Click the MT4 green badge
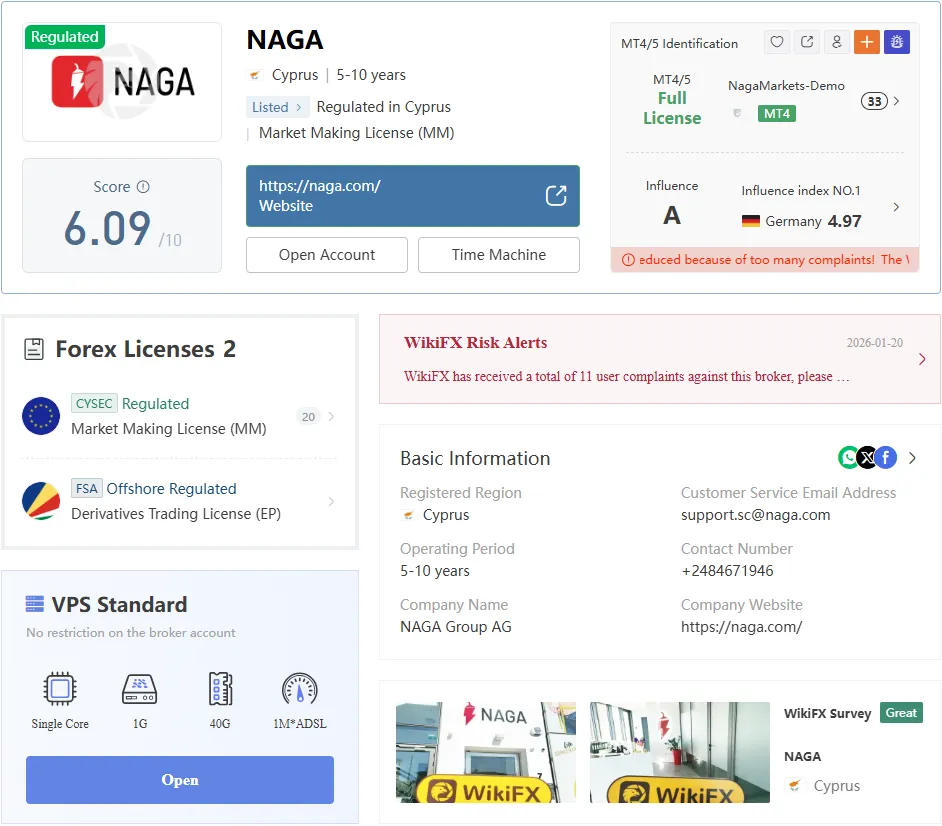The height and width of the screenshot is (826, 942). [x=777, y=114]
